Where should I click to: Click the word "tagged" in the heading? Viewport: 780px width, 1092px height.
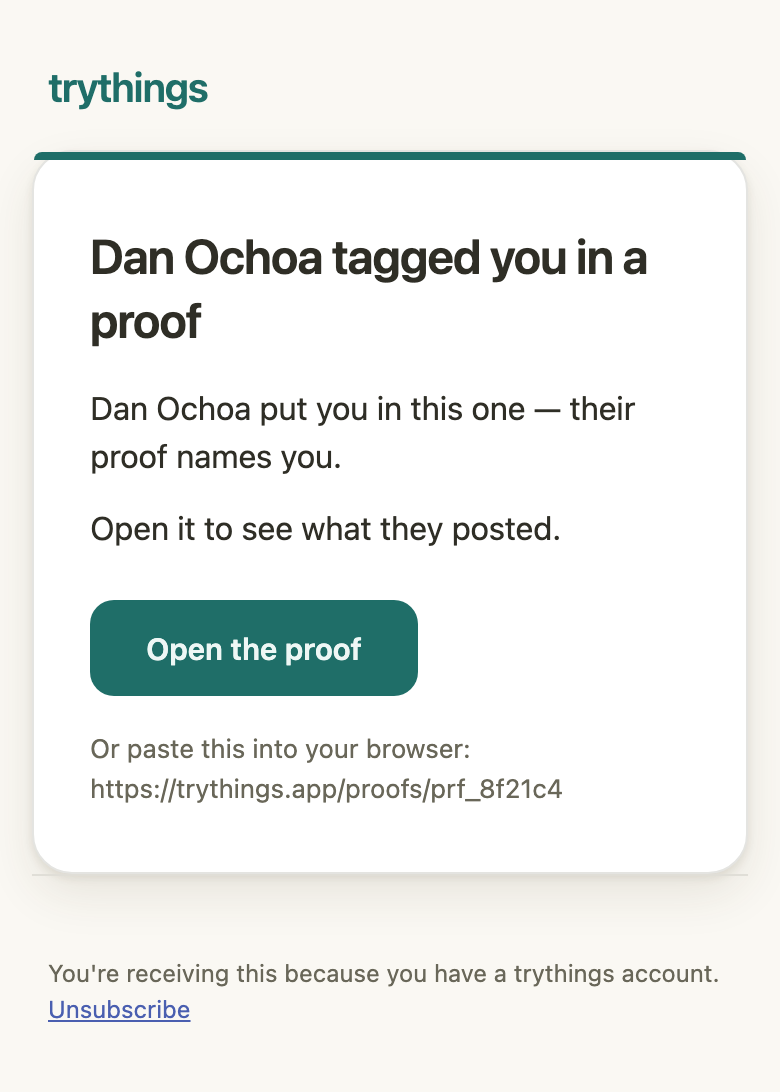pyautogui.click(x=405, y=260)
